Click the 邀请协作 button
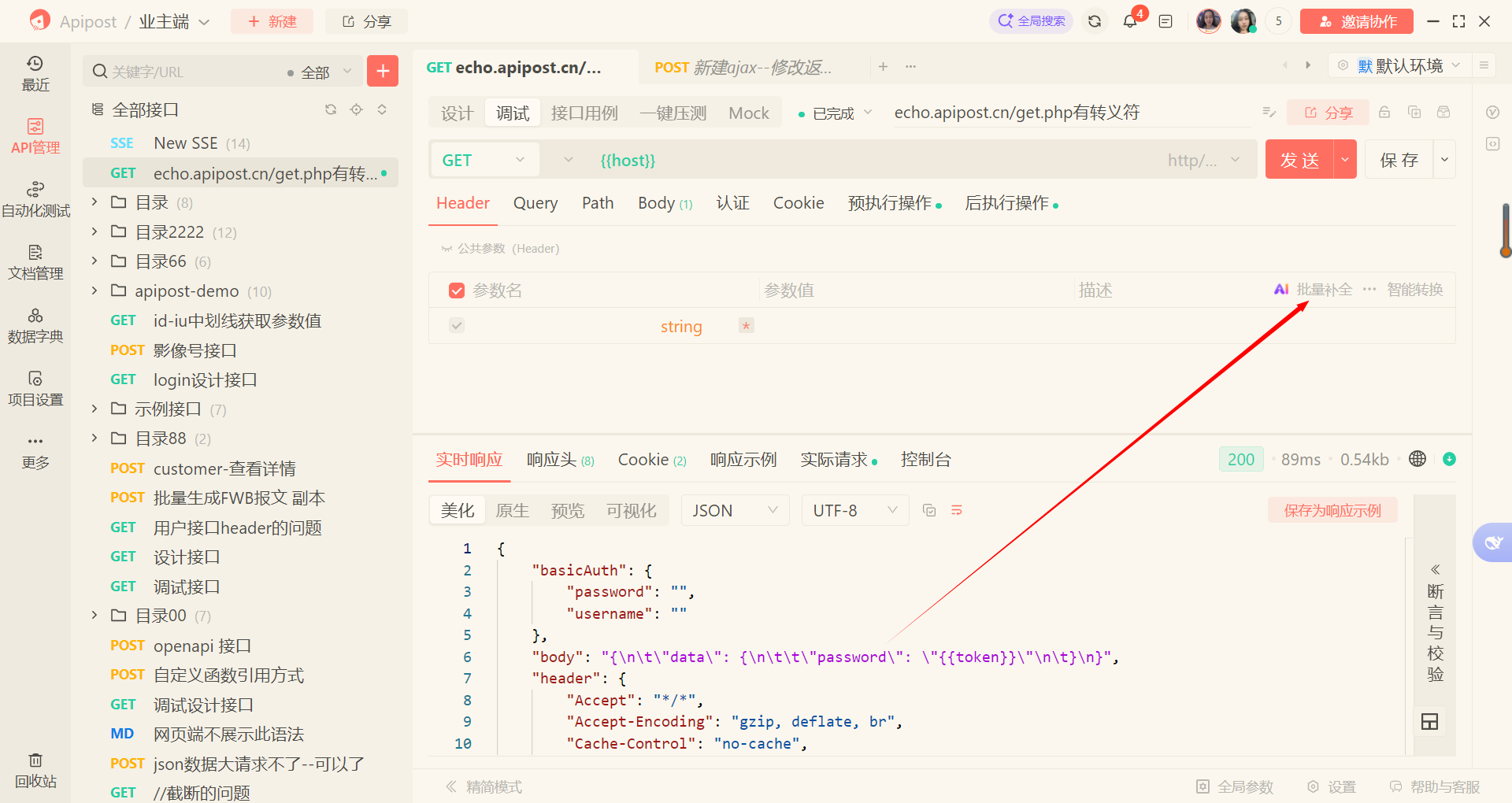This screenshot has height=803, width=1512. click(1356, 21)
